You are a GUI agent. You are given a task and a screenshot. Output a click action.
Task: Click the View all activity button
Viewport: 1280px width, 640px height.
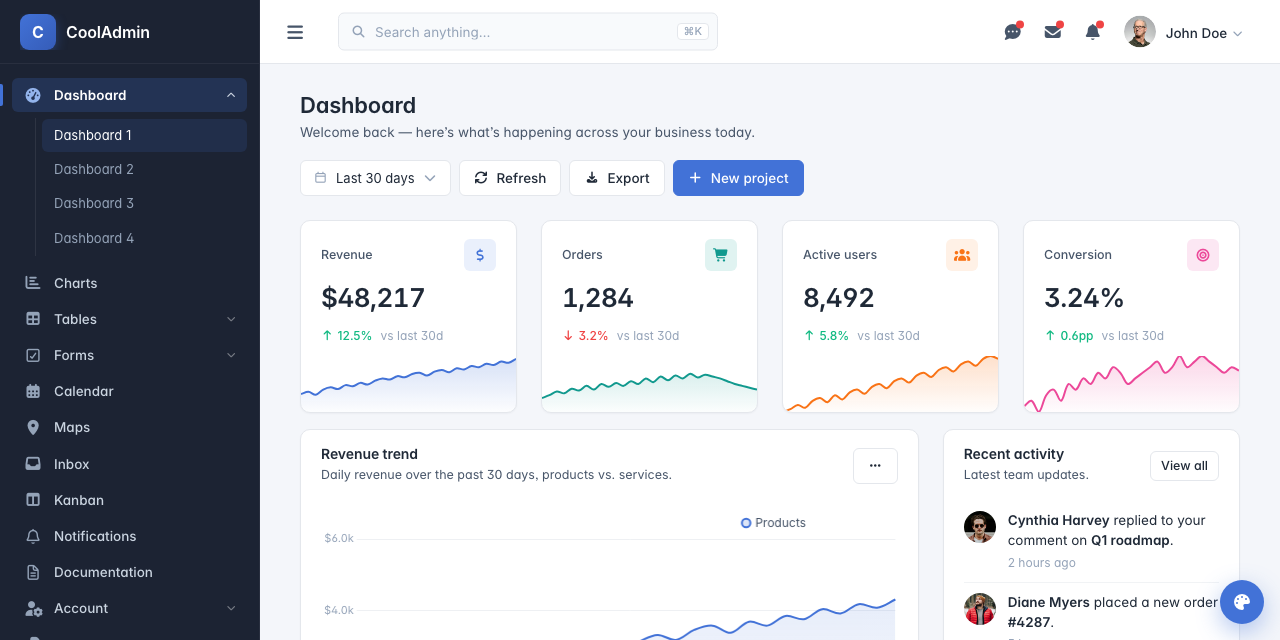tap(1184, 466)
